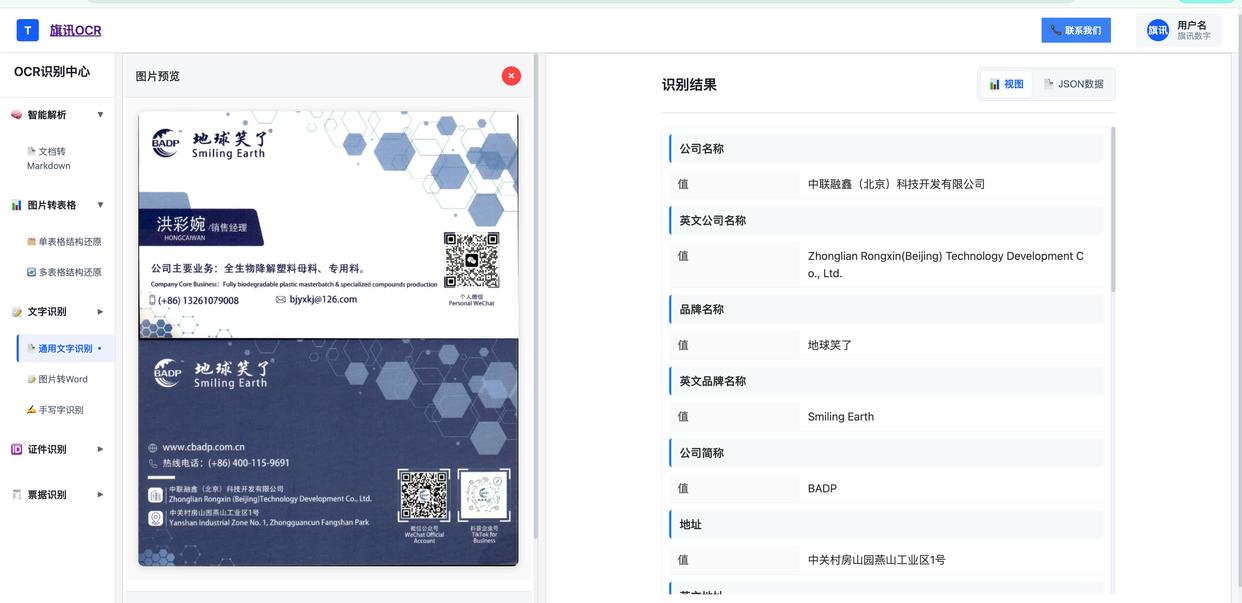Click the value 地球笑了
This screenshot has width=1242, height=603.
830,345
